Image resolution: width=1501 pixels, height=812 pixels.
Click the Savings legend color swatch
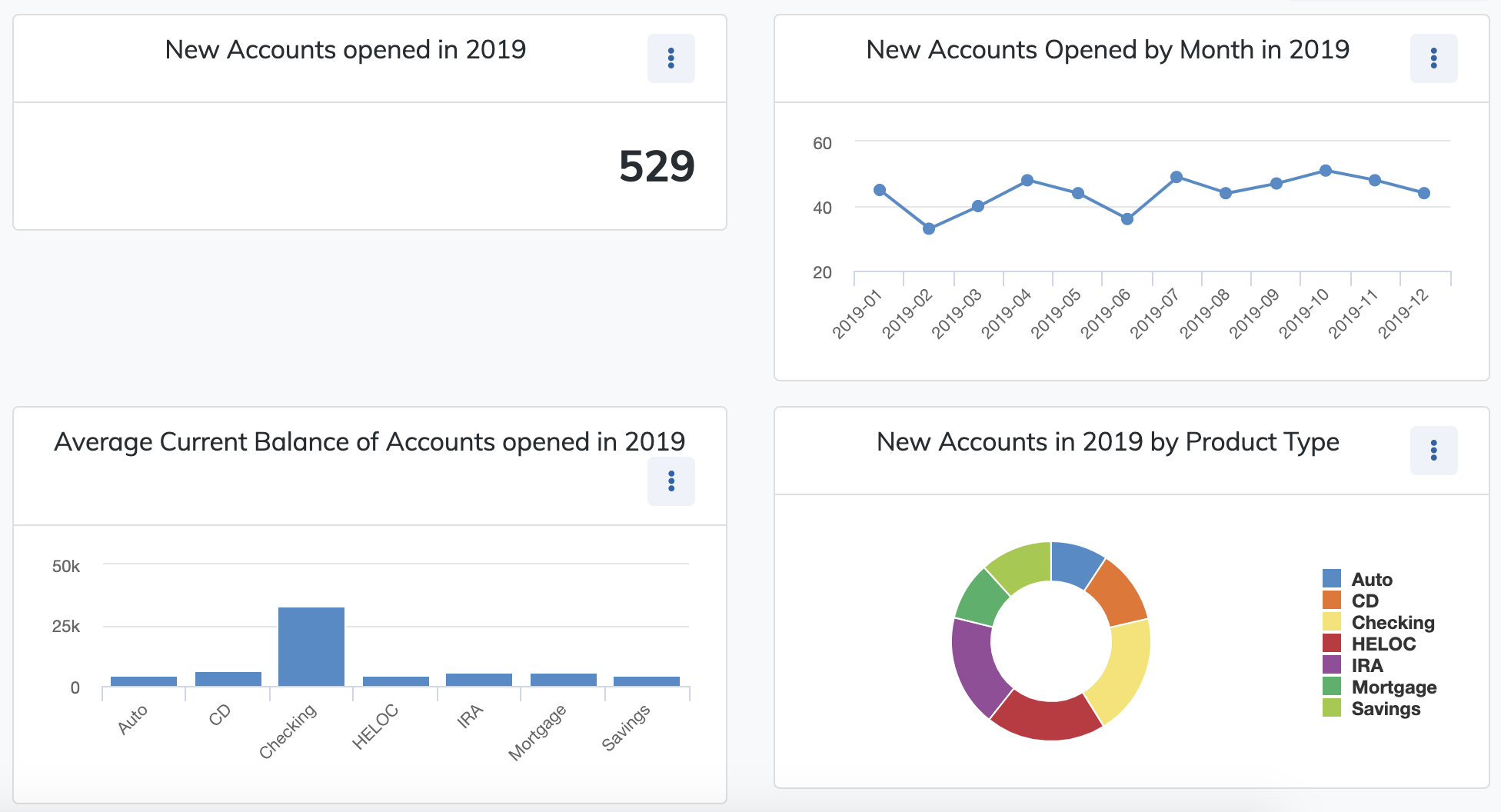pos(1332,707)
